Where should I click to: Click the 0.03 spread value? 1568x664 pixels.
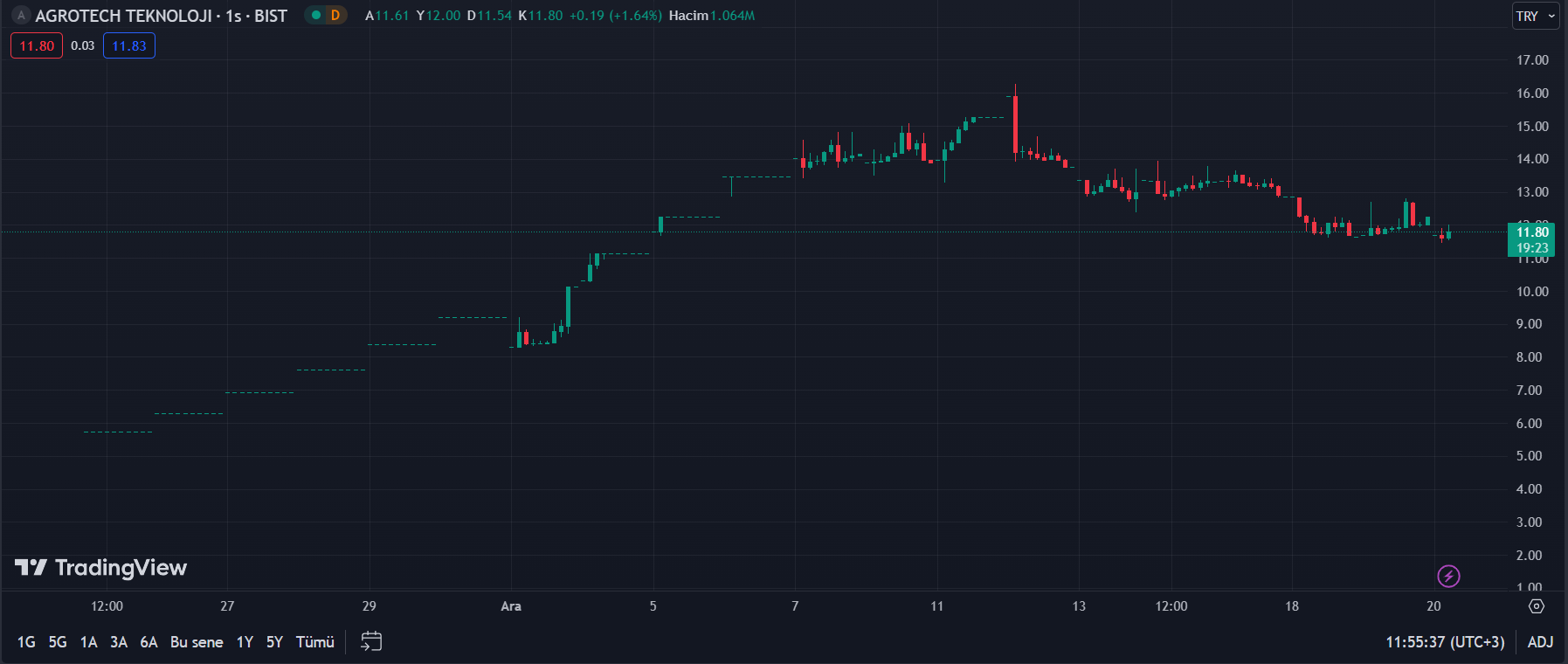click(x=83, y=45)
